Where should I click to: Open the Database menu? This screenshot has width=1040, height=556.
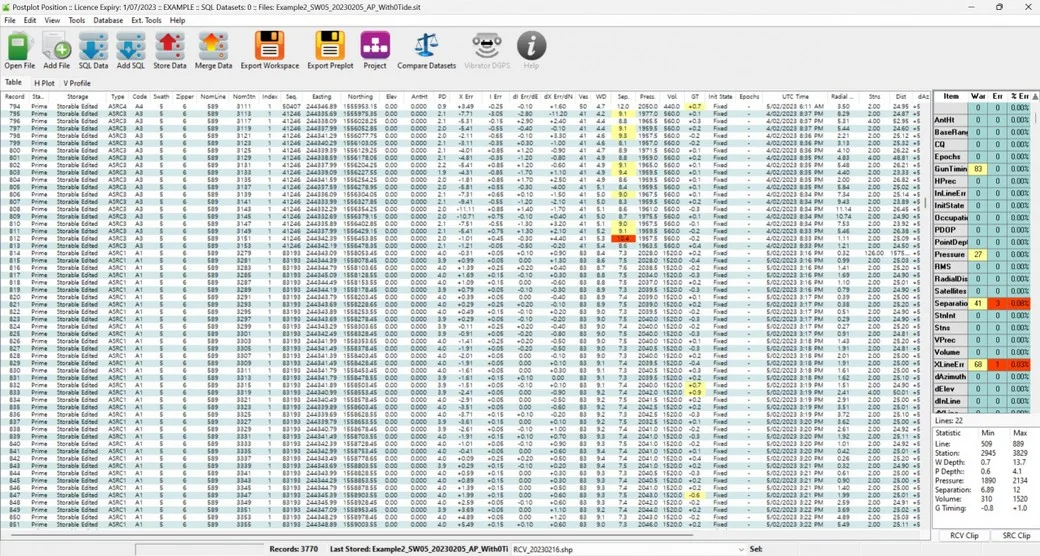(x=108, y=20)
